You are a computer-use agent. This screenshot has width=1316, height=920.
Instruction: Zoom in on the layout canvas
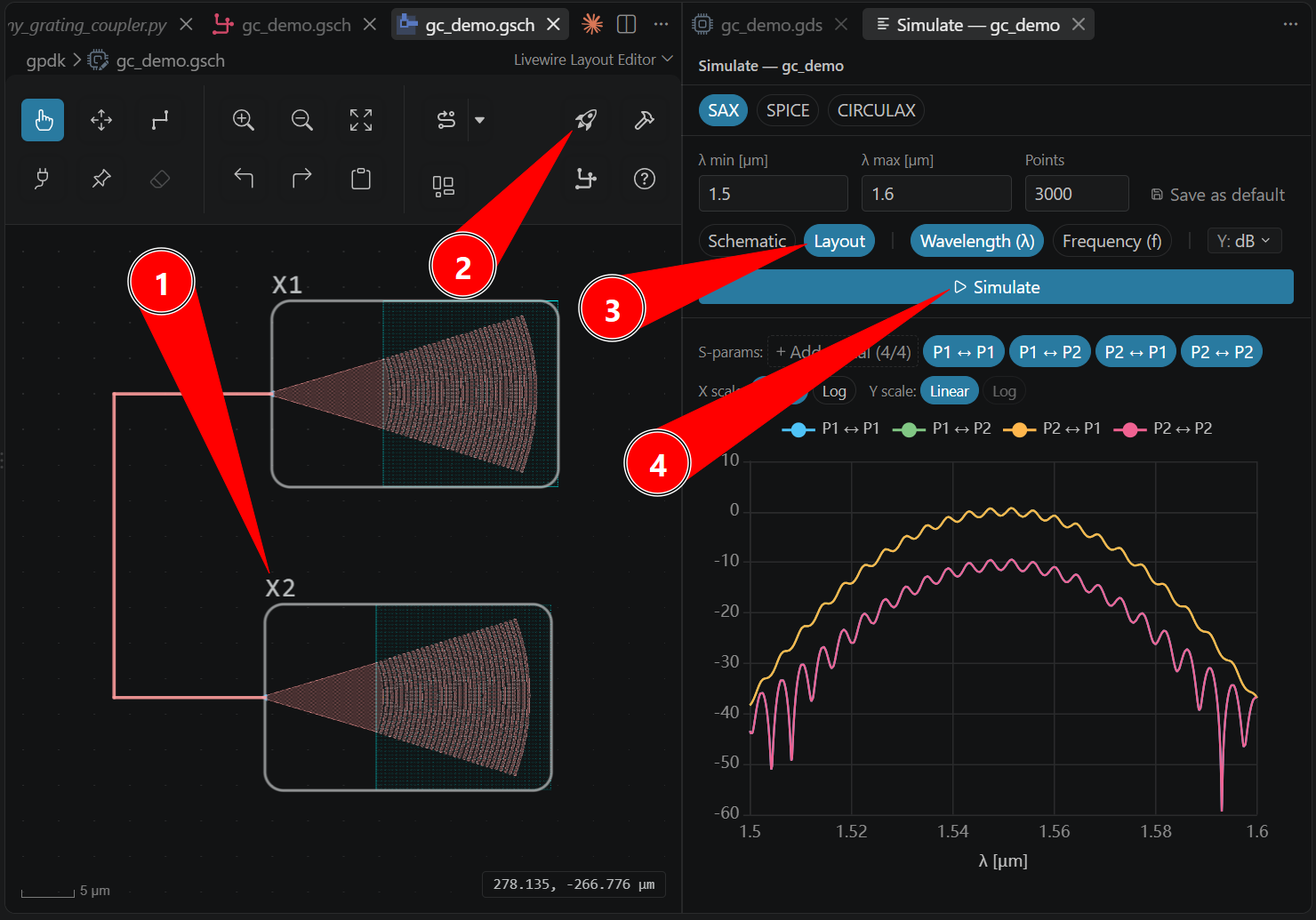click(x=244, y=120)
